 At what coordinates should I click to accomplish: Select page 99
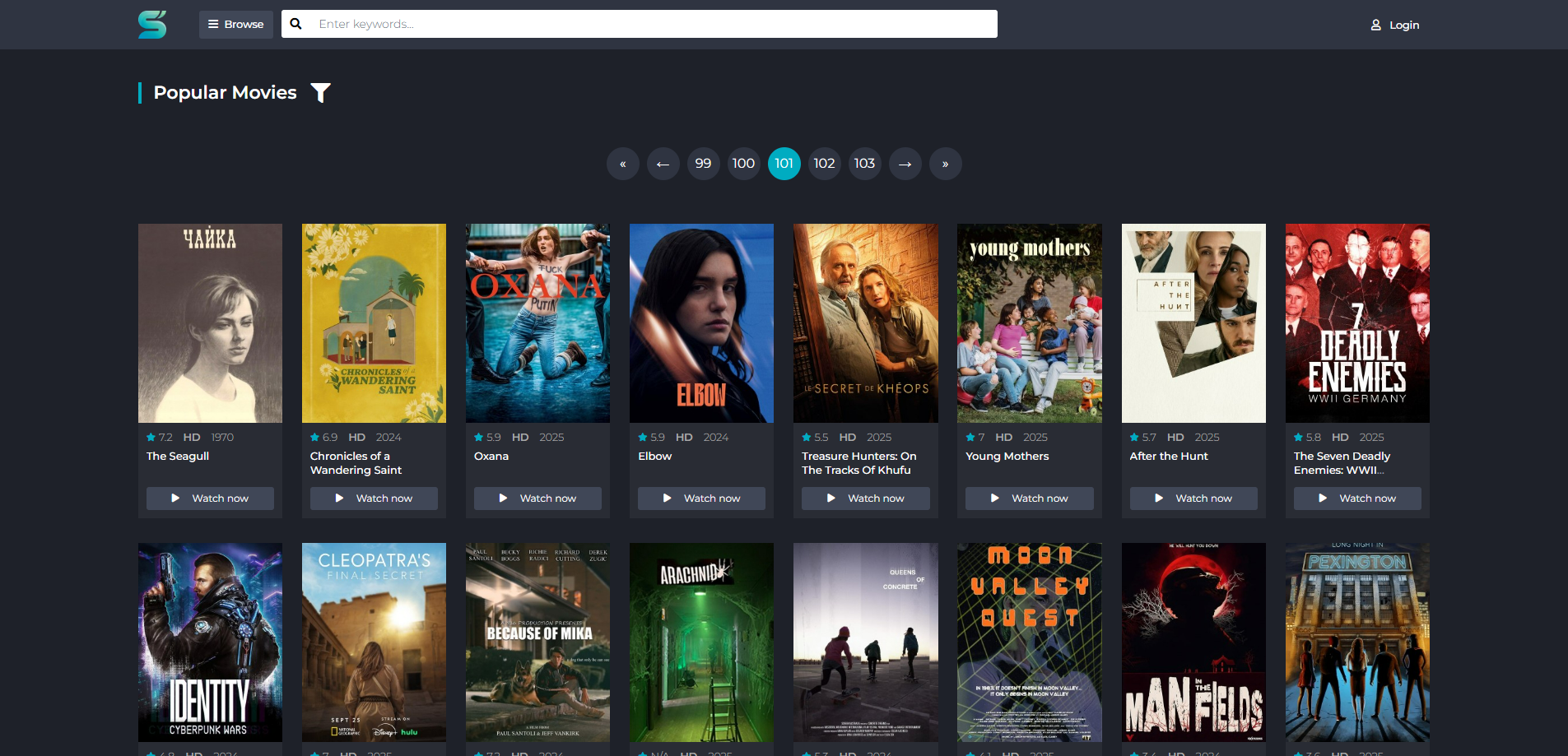pyautogui.click(x=704, y=164)
